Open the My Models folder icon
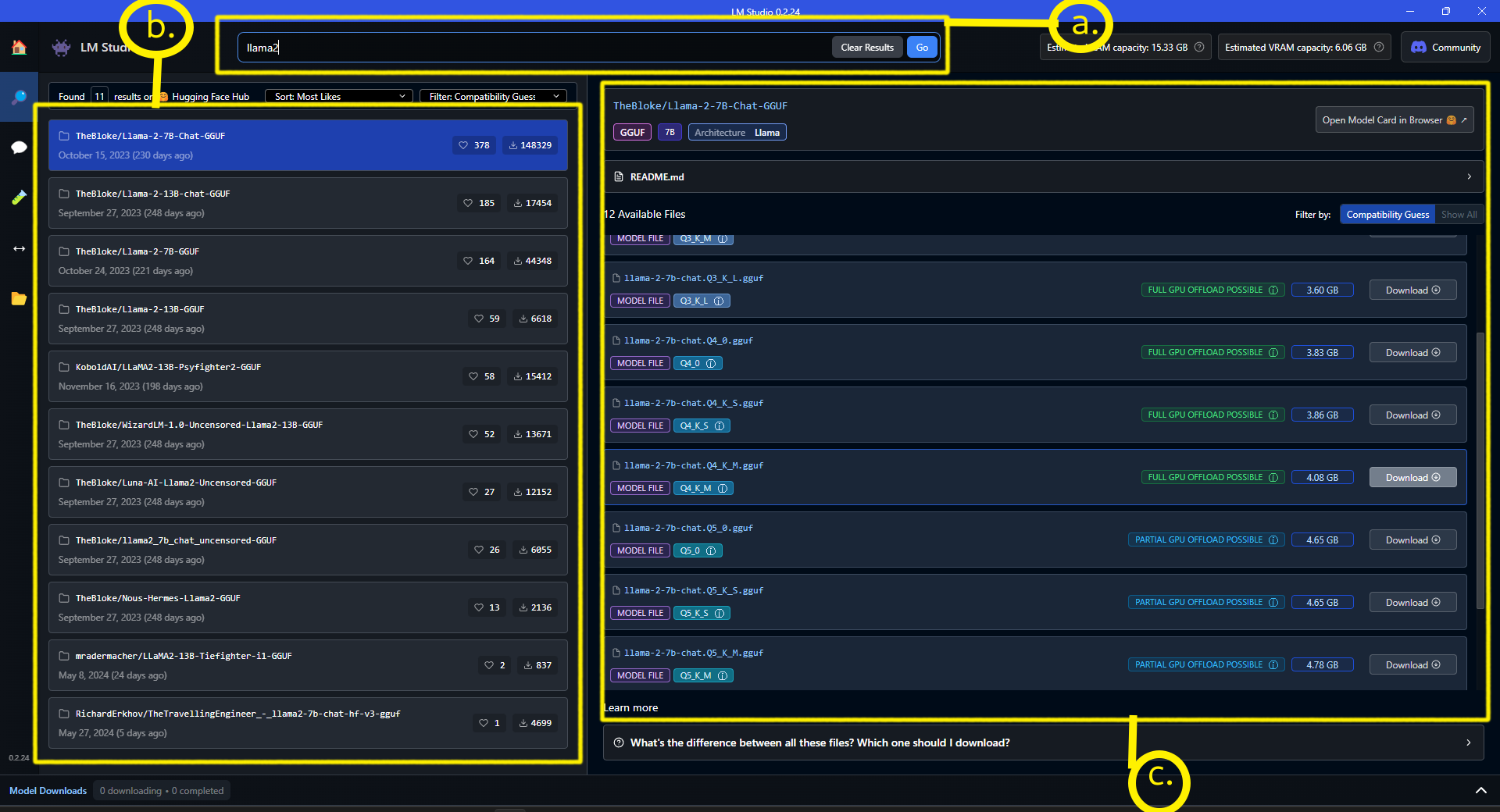The height and width of the screenshot is (812, 1500). tap(19, 298)
